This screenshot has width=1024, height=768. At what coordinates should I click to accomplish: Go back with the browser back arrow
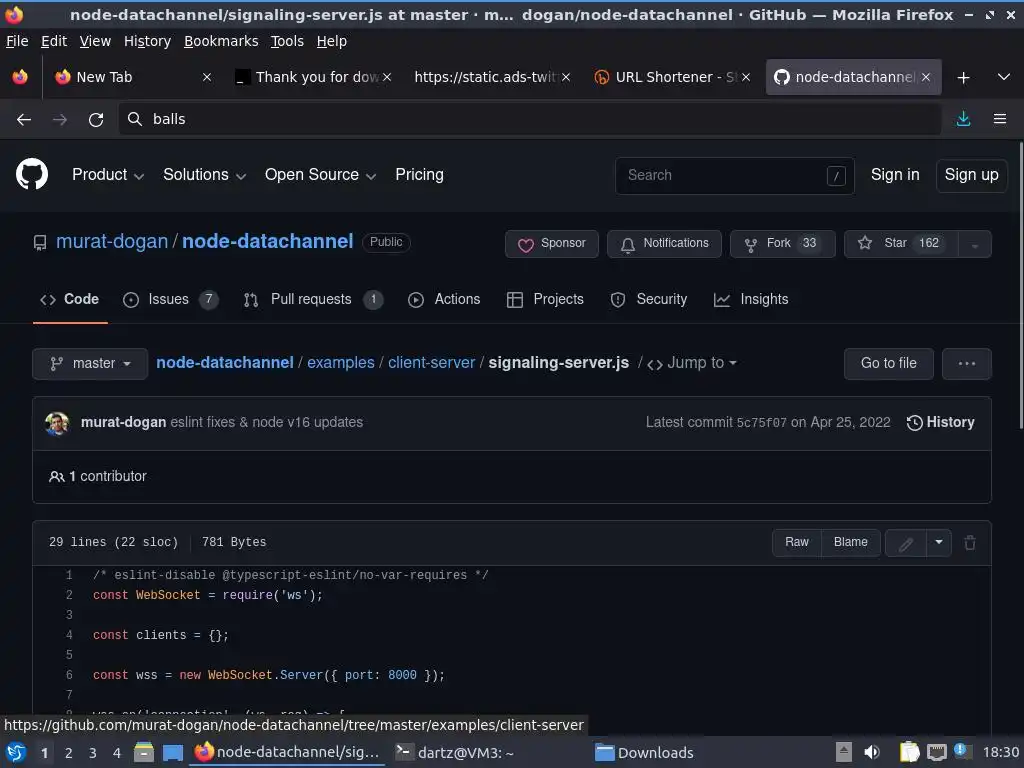[24, 120]
